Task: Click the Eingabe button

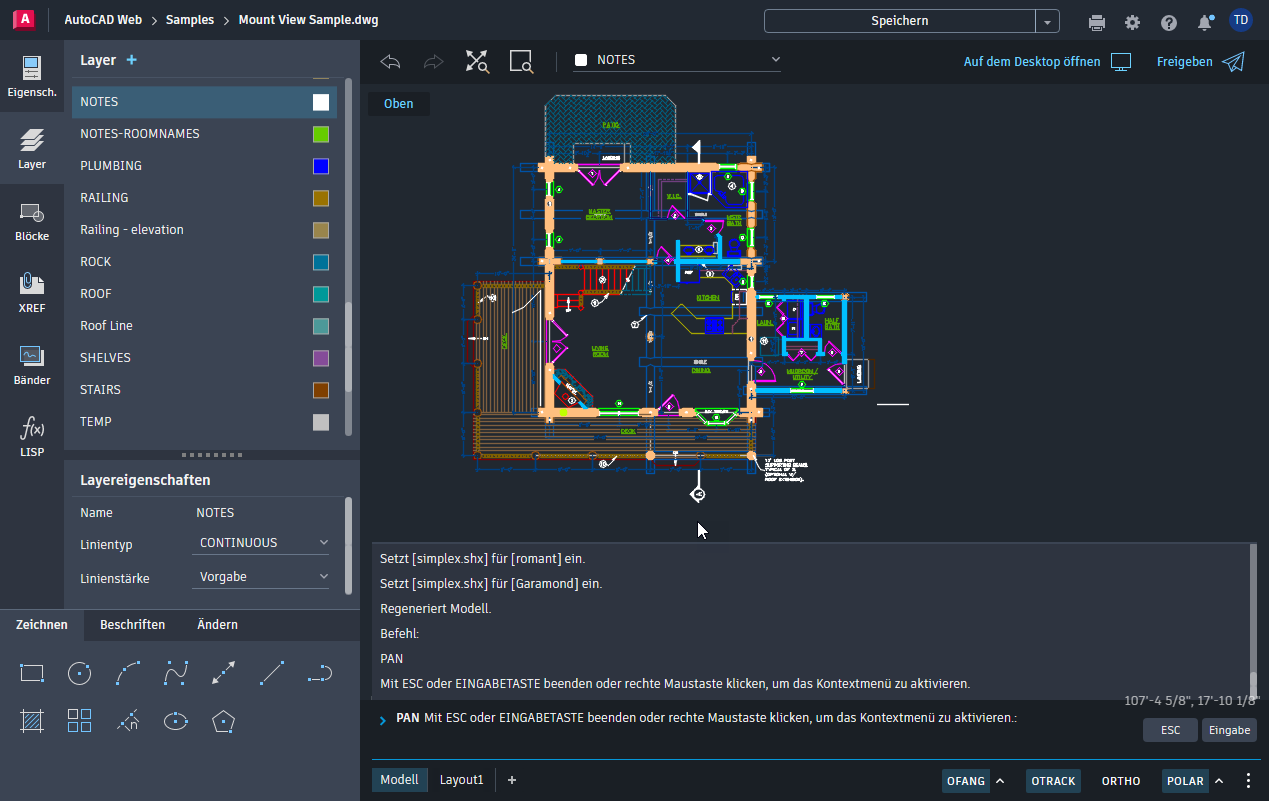Action: coord(1229,730)
